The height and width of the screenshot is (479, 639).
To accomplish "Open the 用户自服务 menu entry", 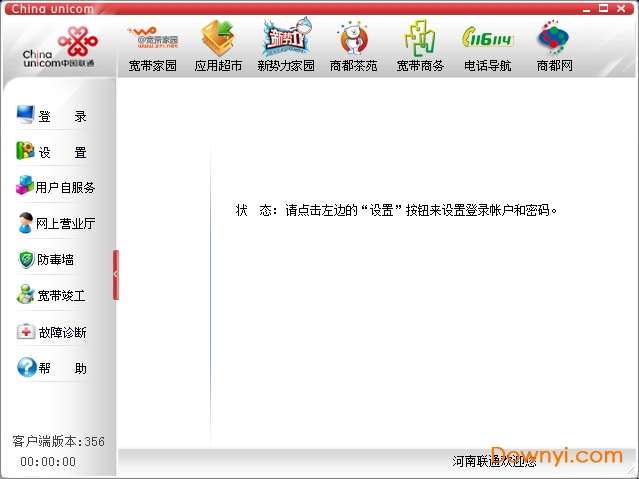I will click(65, 188).
